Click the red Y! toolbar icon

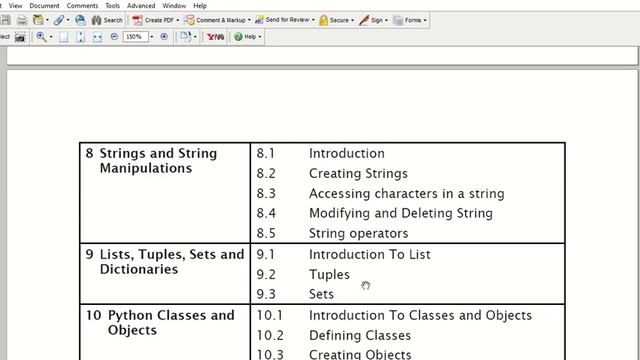pos(215,37)
